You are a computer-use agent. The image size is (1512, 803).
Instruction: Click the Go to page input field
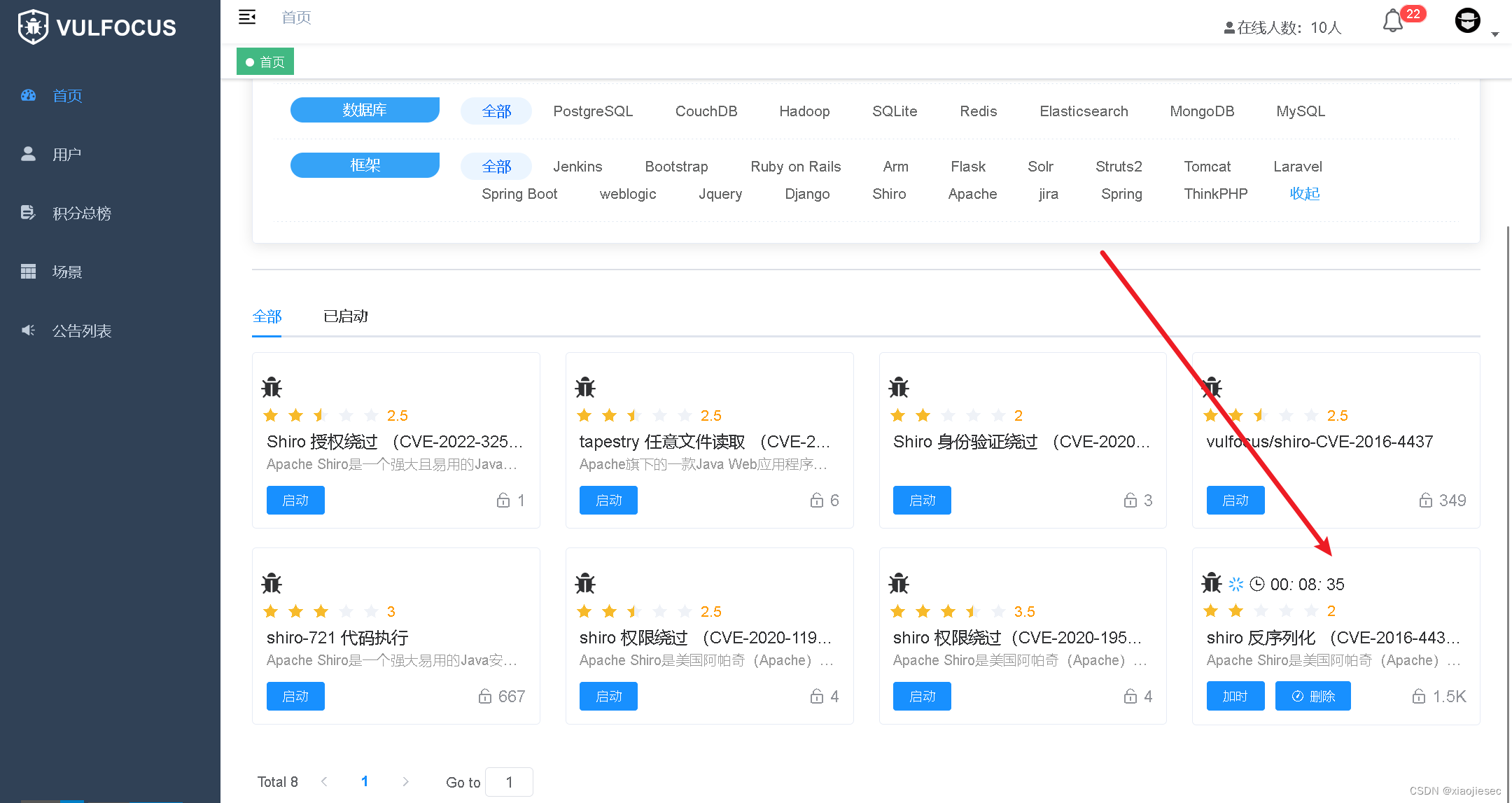509,782
